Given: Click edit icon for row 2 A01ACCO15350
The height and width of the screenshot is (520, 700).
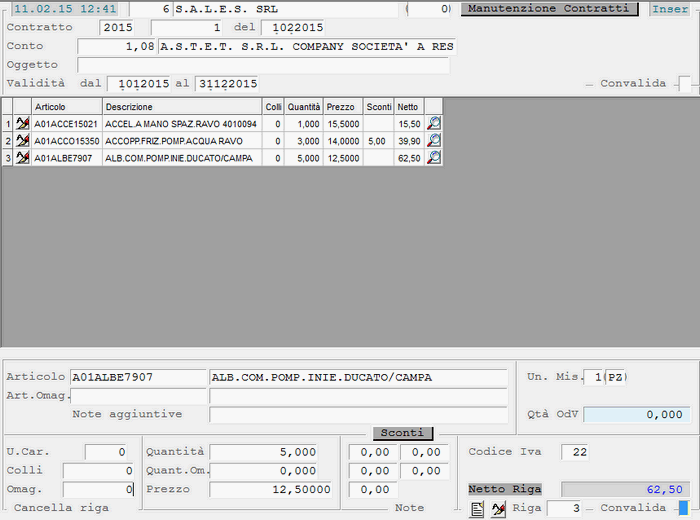Looking at the screenshot, I should coord(23,141).
